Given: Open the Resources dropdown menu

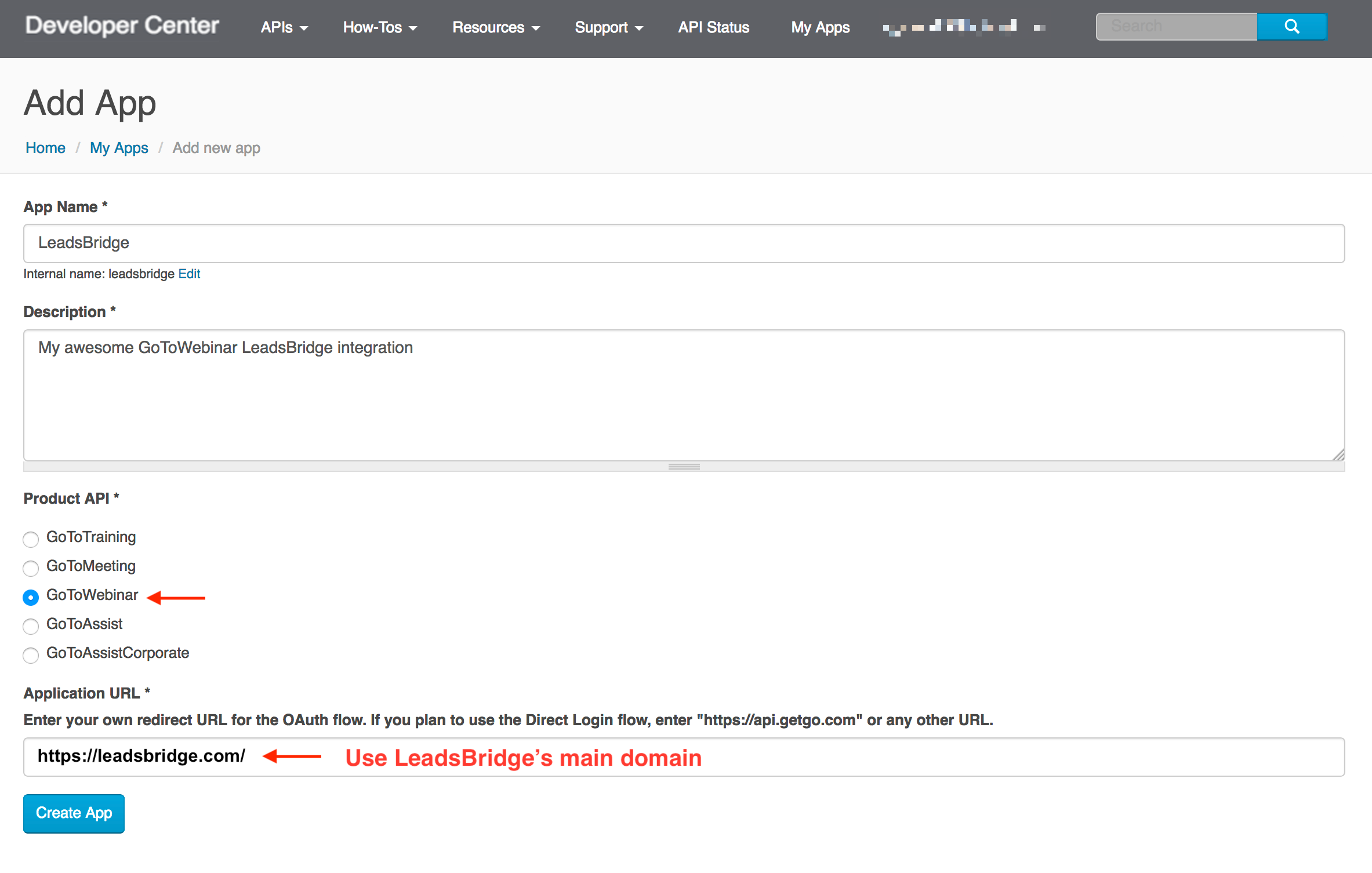Looking at the screenshot, I should (496, 27).
